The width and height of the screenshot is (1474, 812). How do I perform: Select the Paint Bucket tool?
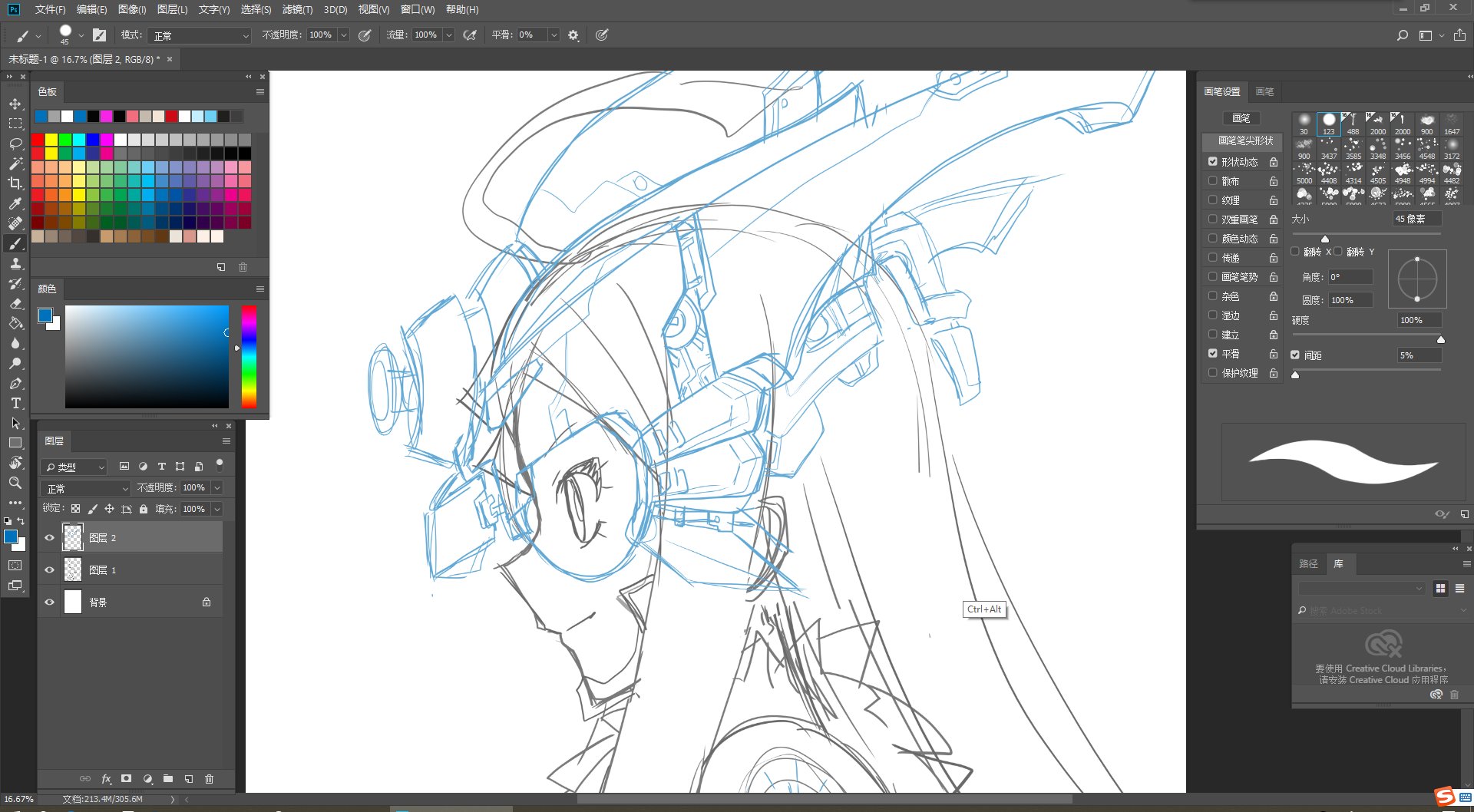click(x=15, y=323)
